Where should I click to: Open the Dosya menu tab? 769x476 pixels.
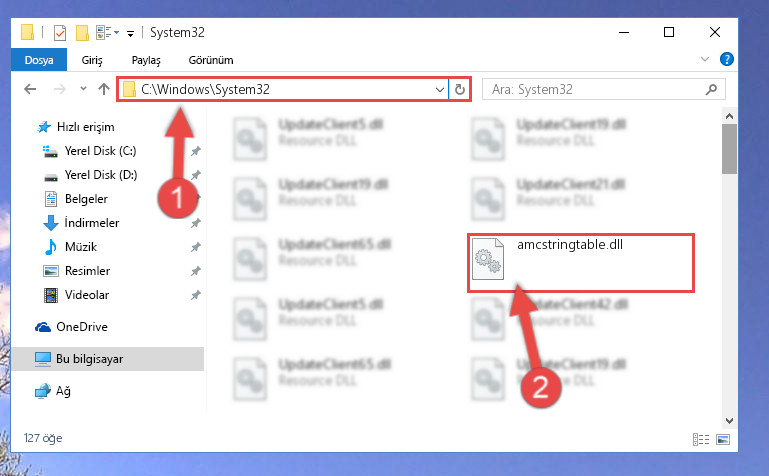[39, 60]
